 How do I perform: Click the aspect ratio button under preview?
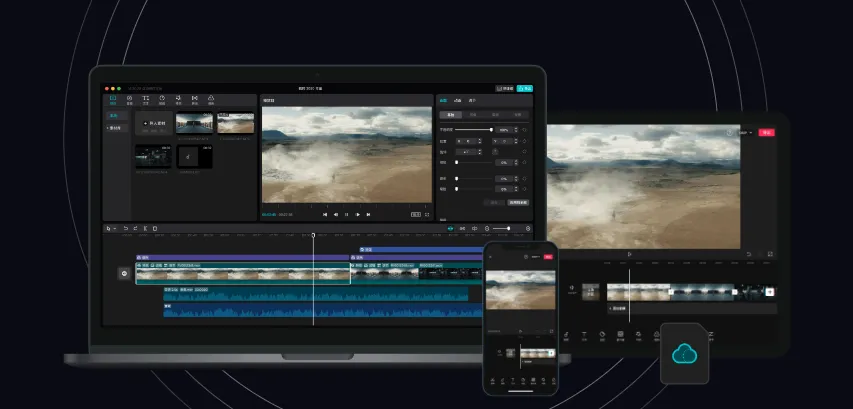click(x=416, y=214)
